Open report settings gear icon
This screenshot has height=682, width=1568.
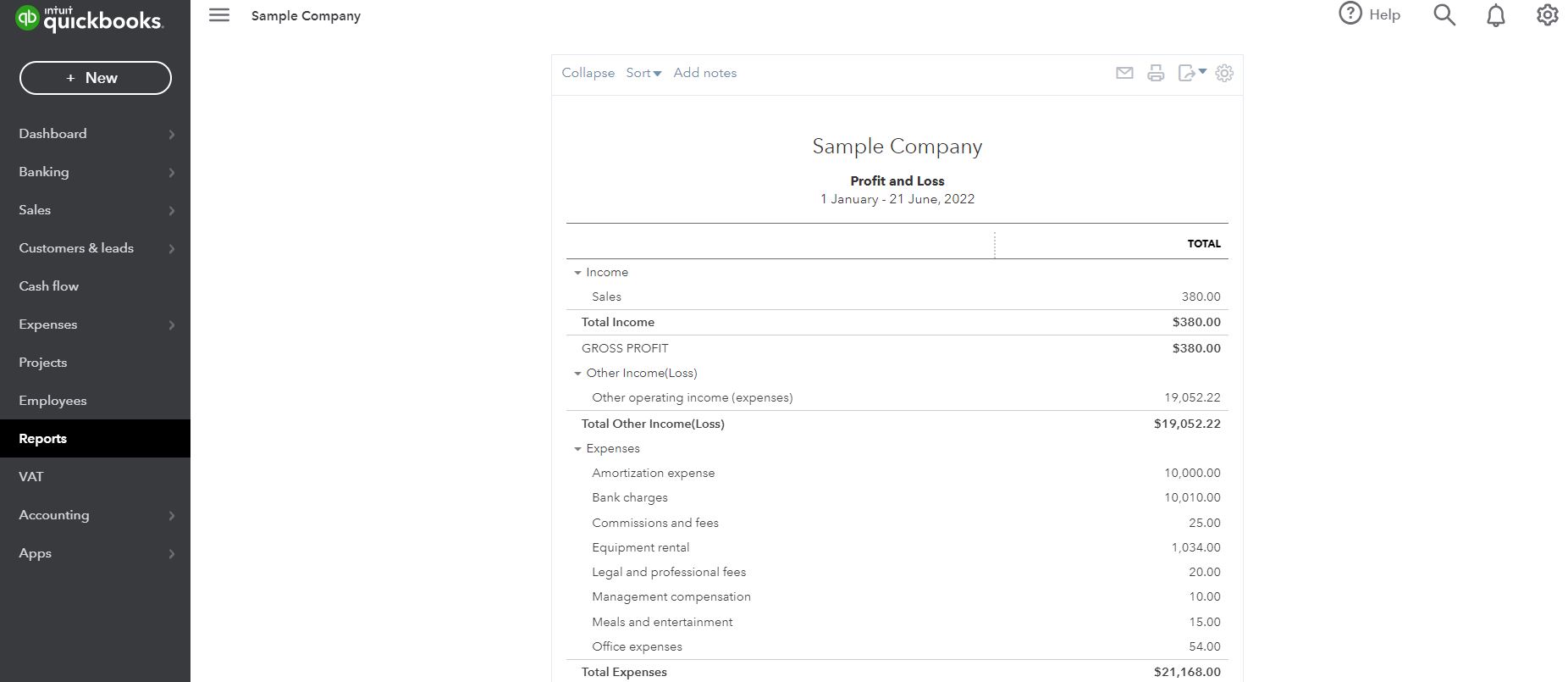pos(1224,73)
